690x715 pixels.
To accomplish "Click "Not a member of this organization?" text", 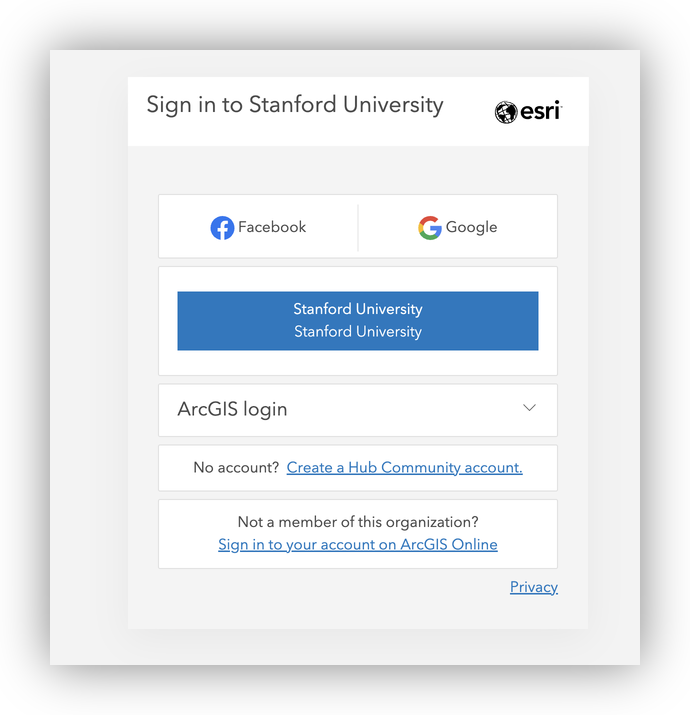I will [358, 522].
